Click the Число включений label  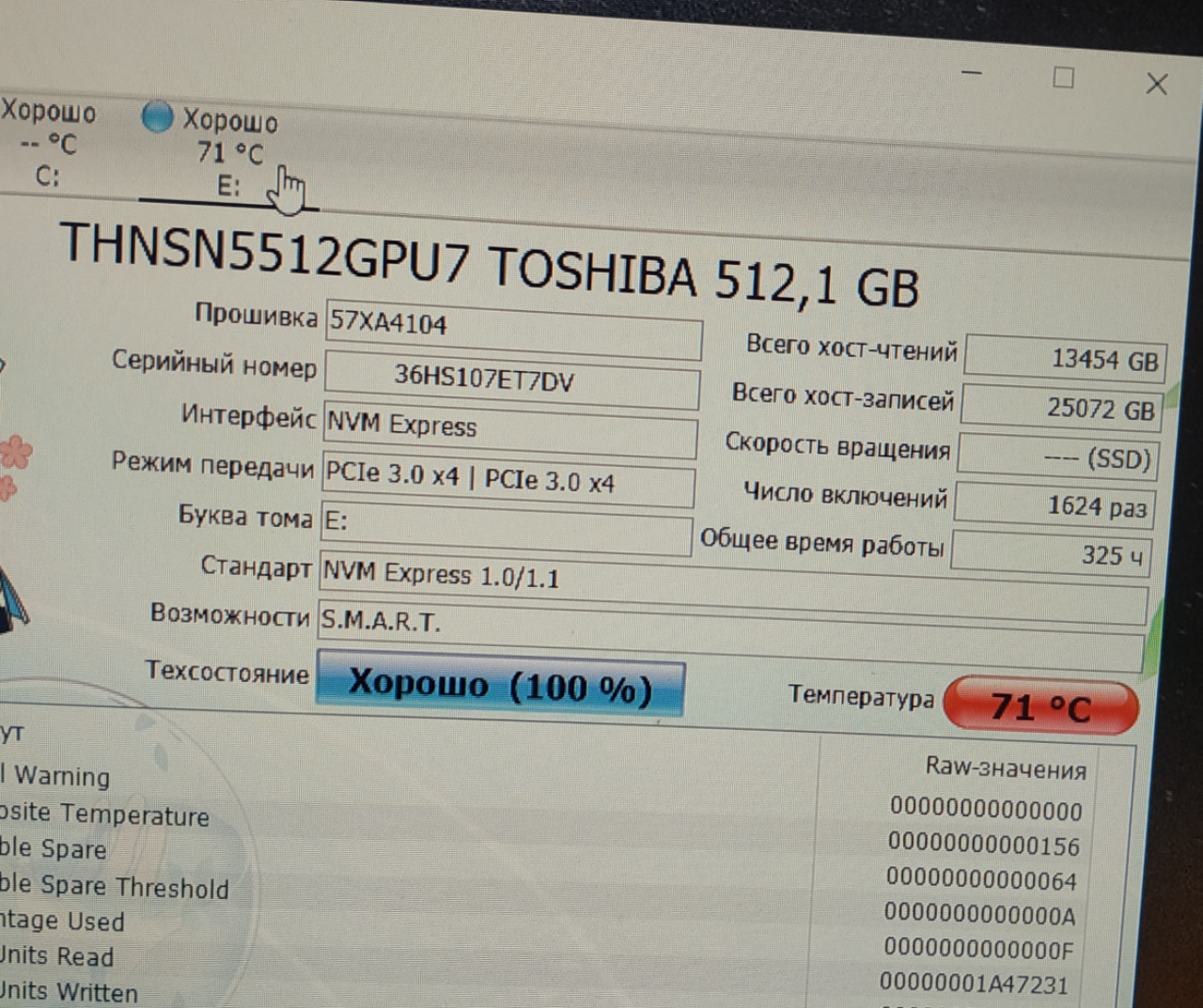tap(845, 493)
